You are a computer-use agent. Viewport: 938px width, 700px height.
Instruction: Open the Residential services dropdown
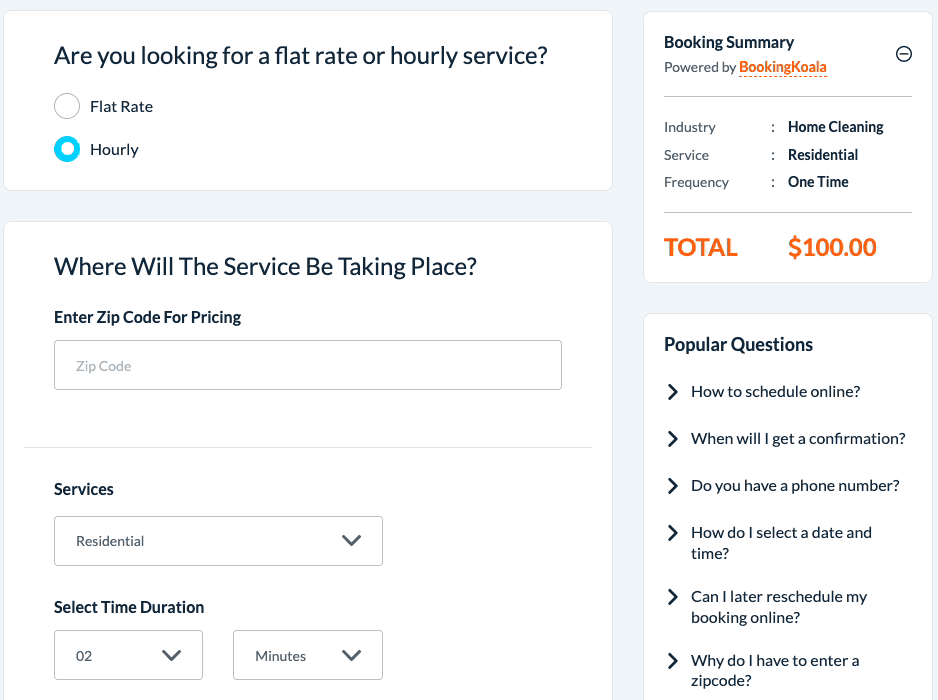point(218,541)
